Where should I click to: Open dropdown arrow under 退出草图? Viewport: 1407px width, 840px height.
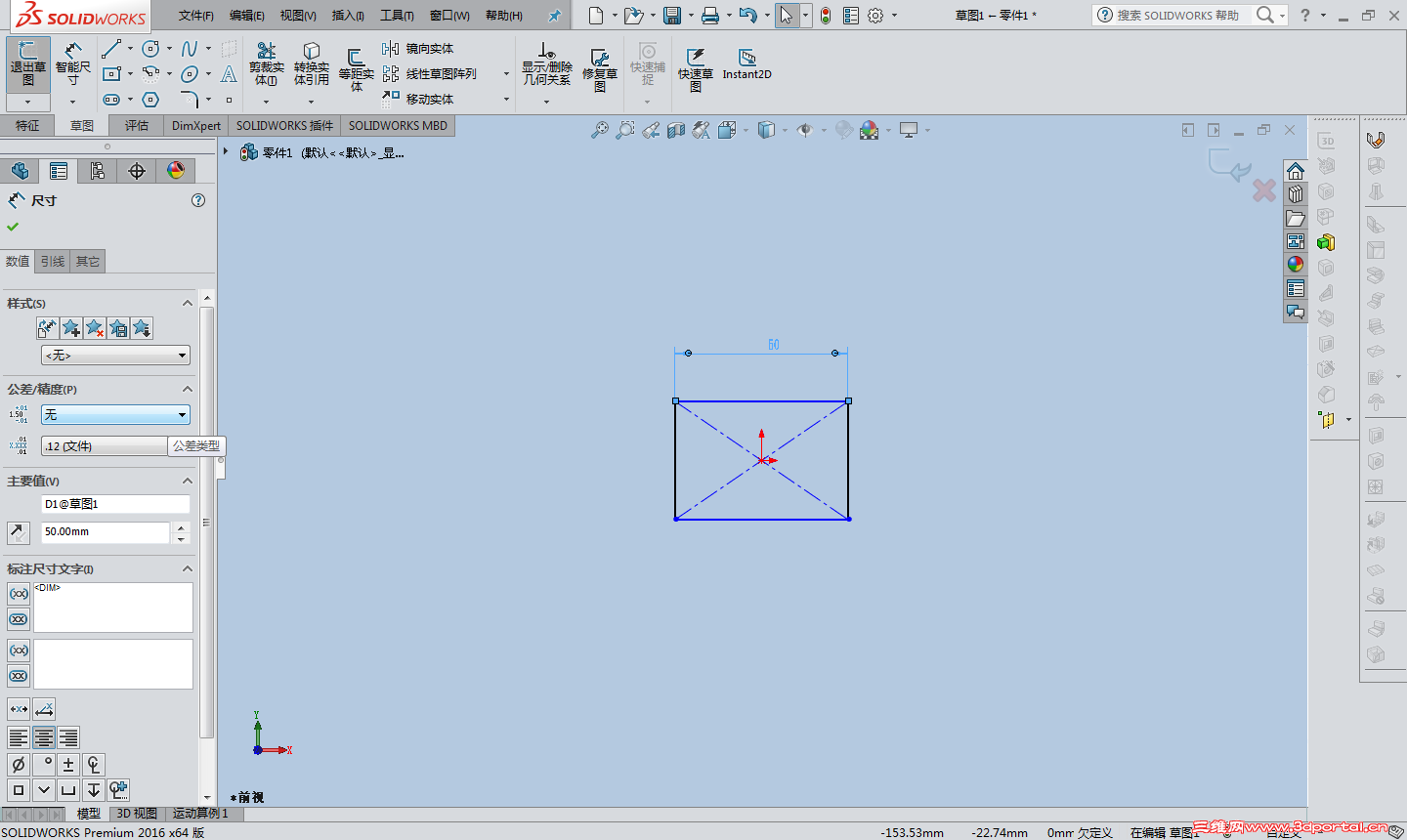(28, 102)
